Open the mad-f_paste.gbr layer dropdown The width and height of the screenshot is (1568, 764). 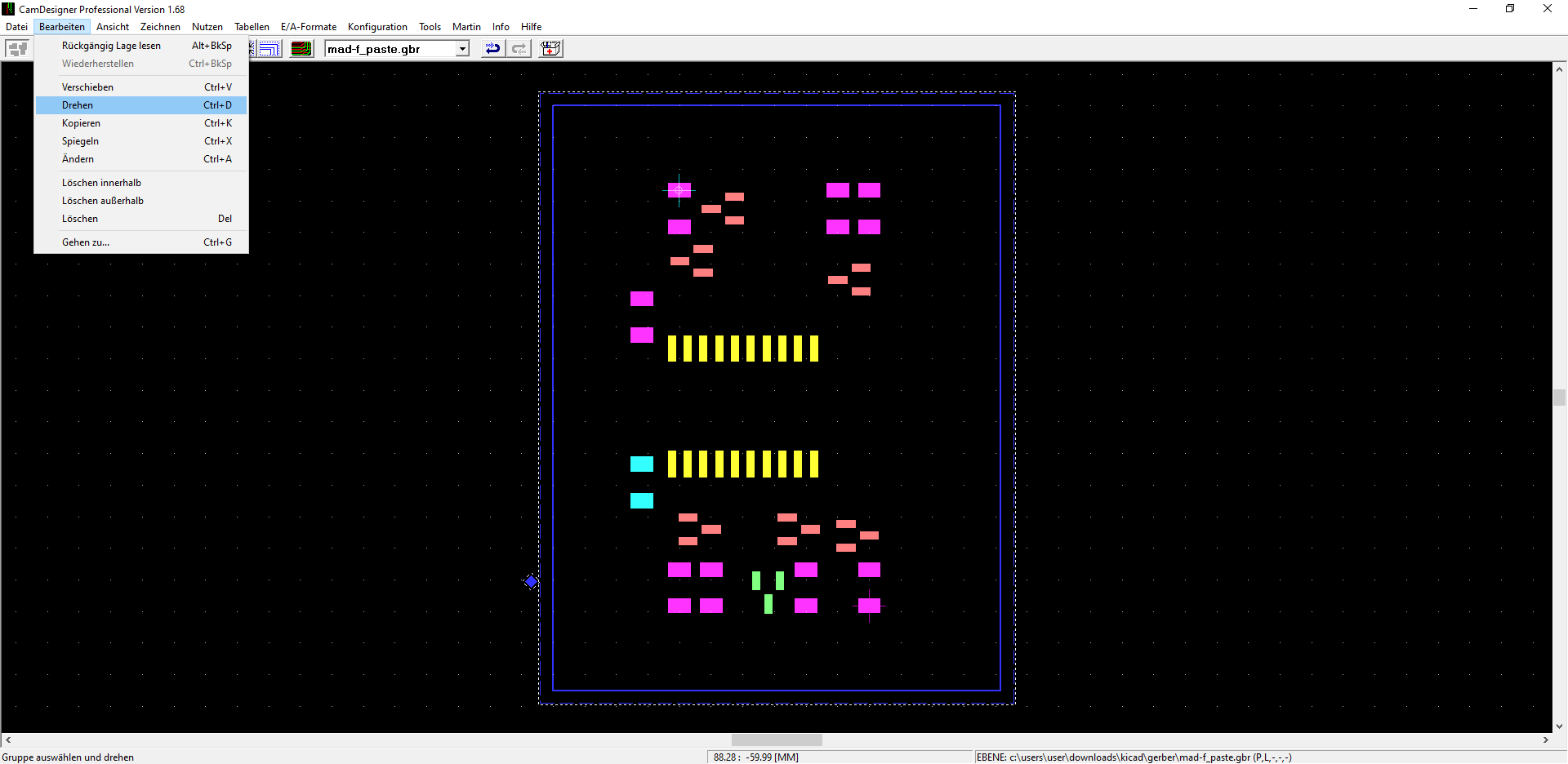pos(462,49)
